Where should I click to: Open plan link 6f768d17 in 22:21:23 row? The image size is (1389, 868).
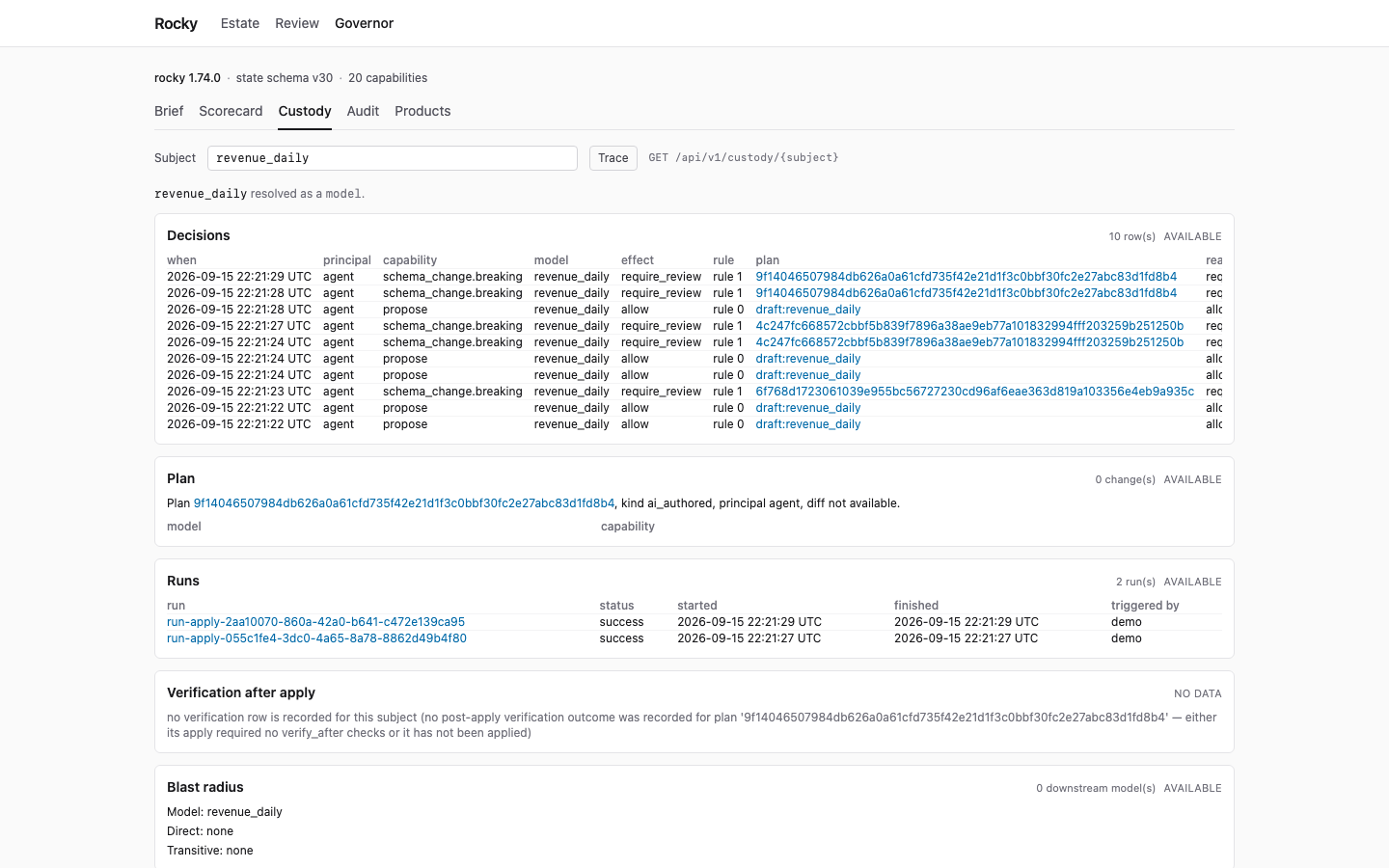pos(975,392)
